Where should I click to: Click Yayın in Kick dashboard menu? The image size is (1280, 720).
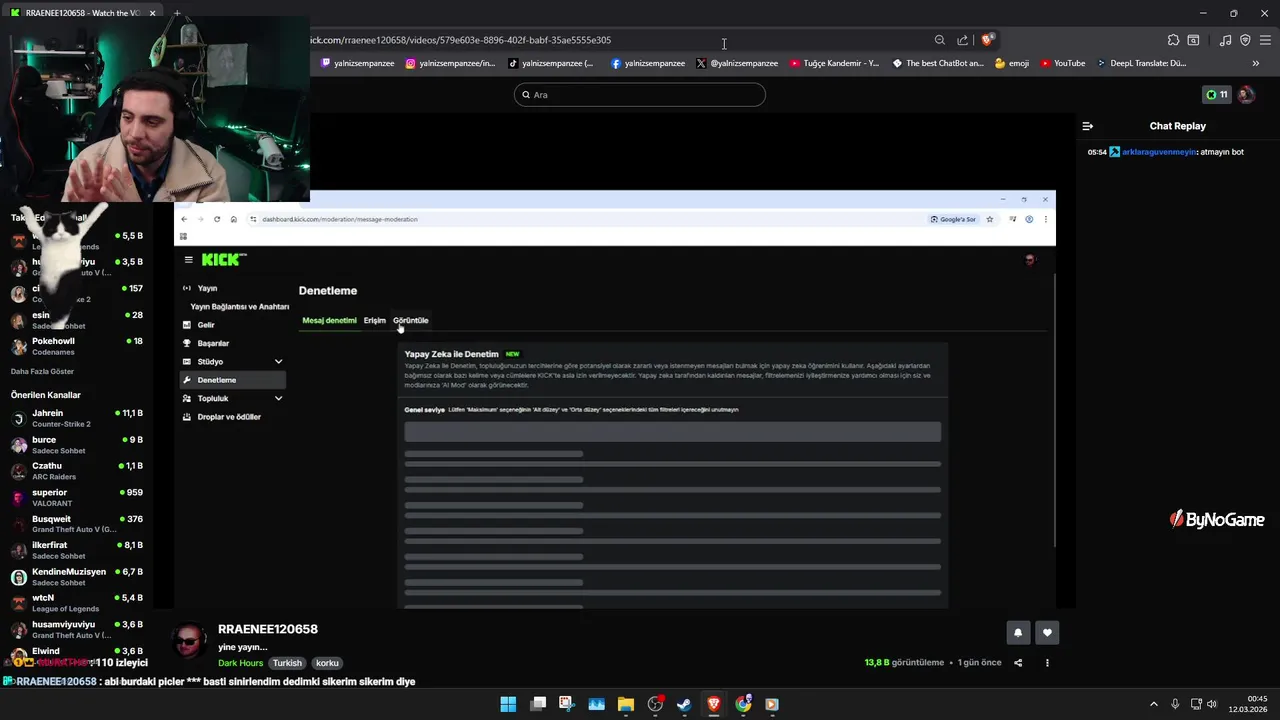tap(207, 288)
